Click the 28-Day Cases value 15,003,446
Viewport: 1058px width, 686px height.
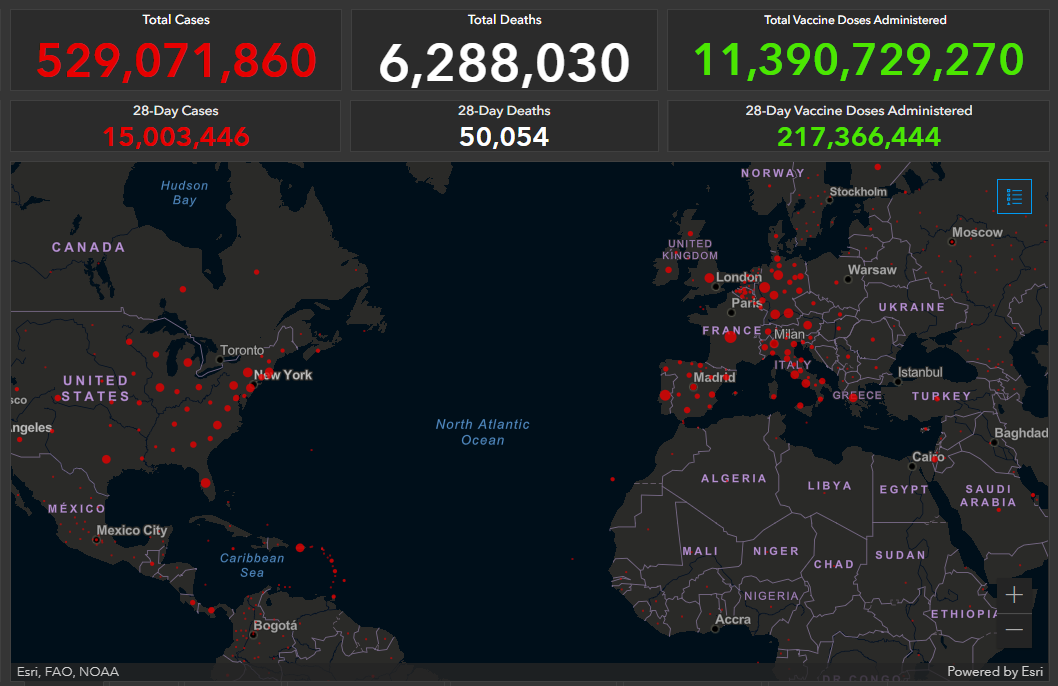click(176, 137)
